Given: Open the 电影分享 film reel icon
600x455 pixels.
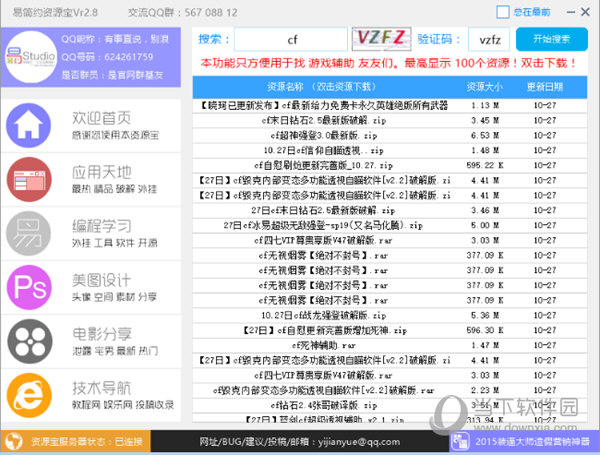Looking at the screenshot, I should 30,341.
